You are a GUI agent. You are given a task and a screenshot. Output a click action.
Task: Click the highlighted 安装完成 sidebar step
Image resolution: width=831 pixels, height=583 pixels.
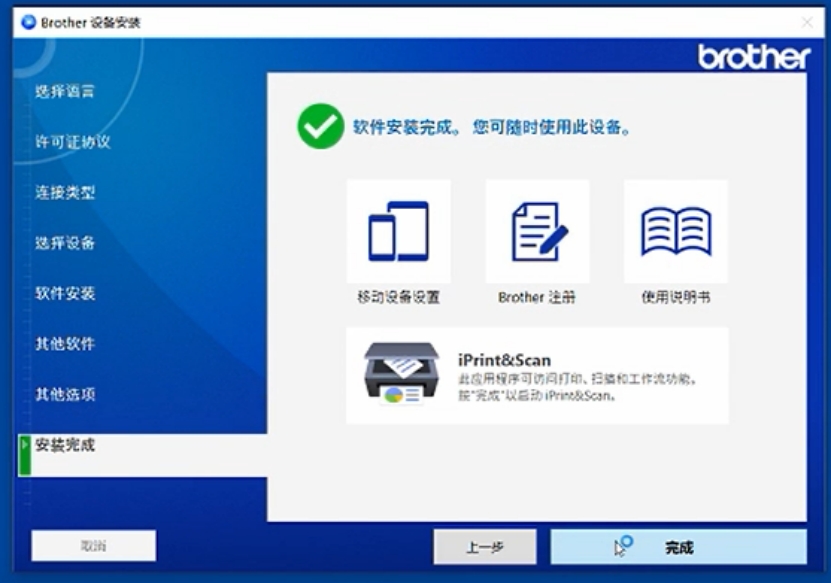click(x=65, y=446)
